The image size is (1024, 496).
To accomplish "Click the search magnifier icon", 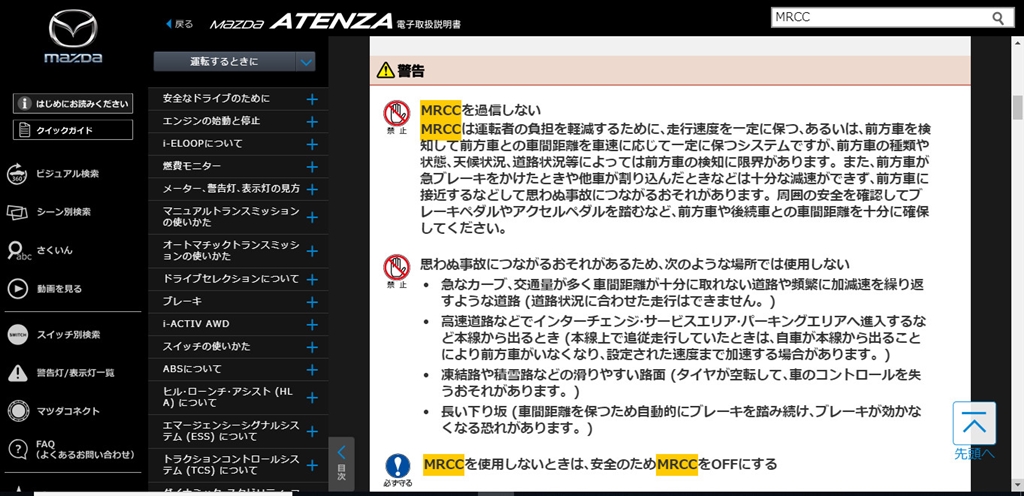I will (999, 18).
